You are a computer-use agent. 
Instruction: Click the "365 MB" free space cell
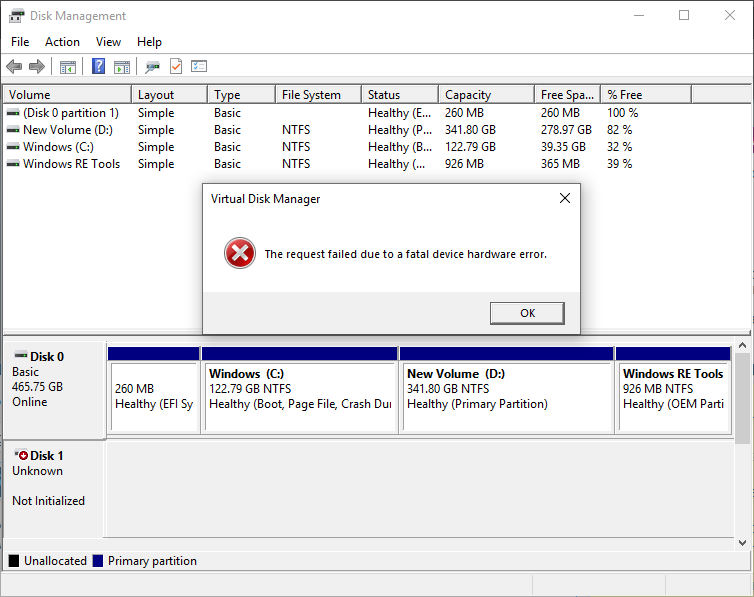coord(560,164)
